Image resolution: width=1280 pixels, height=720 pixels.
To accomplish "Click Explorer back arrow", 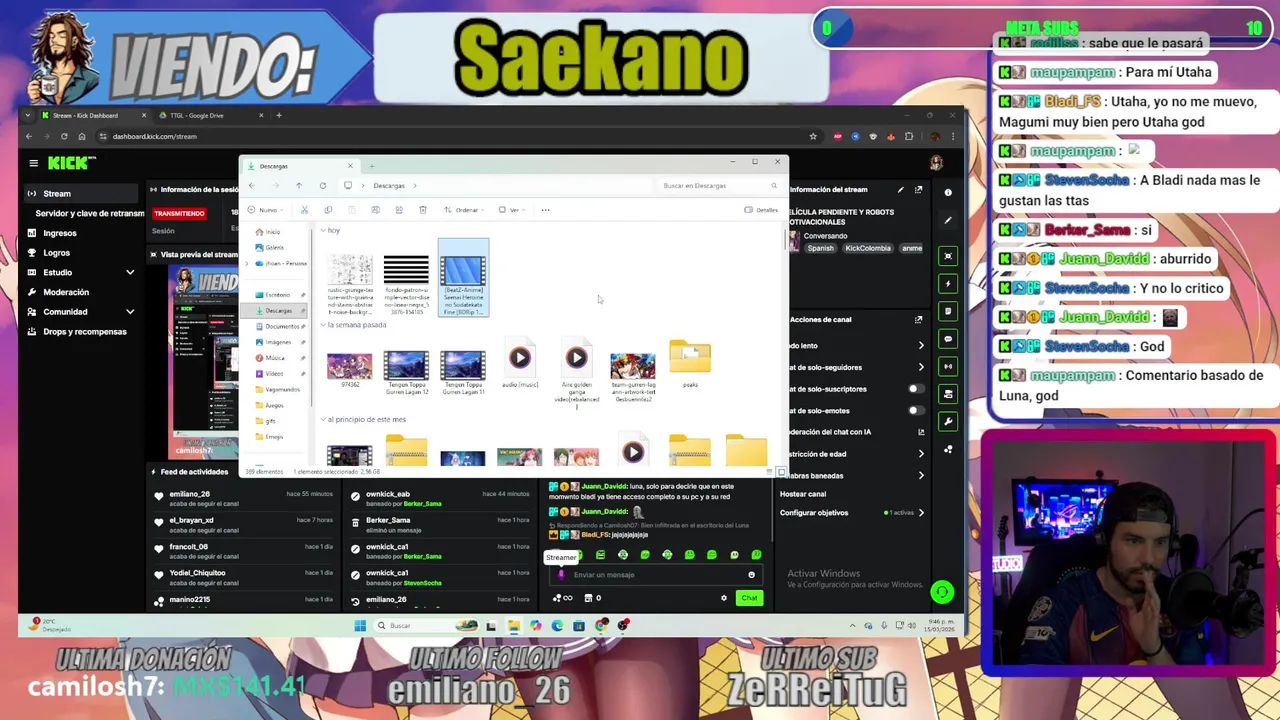I will tap(252, 185).
